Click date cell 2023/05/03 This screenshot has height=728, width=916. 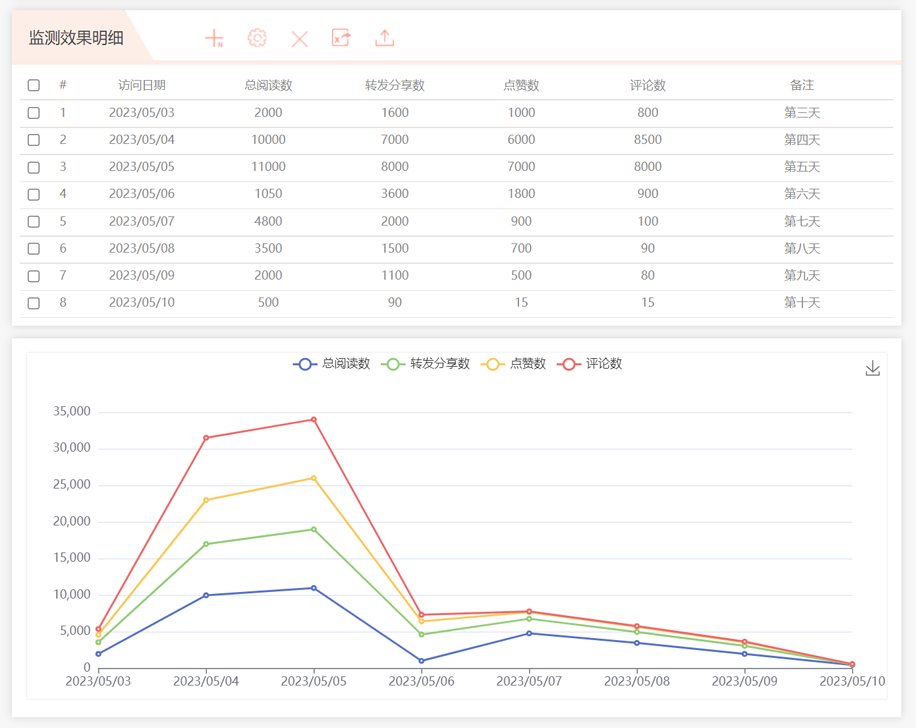click(x=141, y=113)
